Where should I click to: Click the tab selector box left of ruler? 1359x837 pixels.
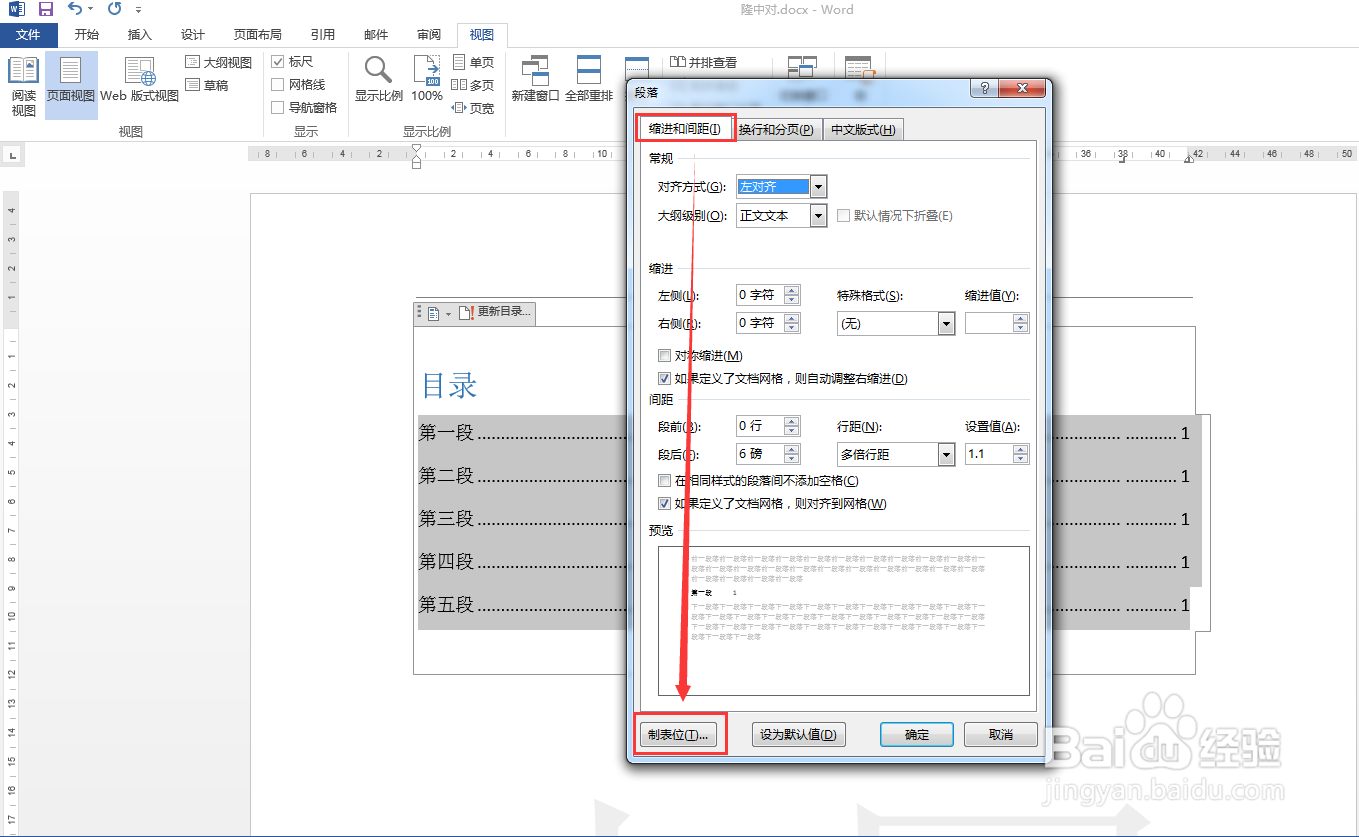[x=13, y=155]
